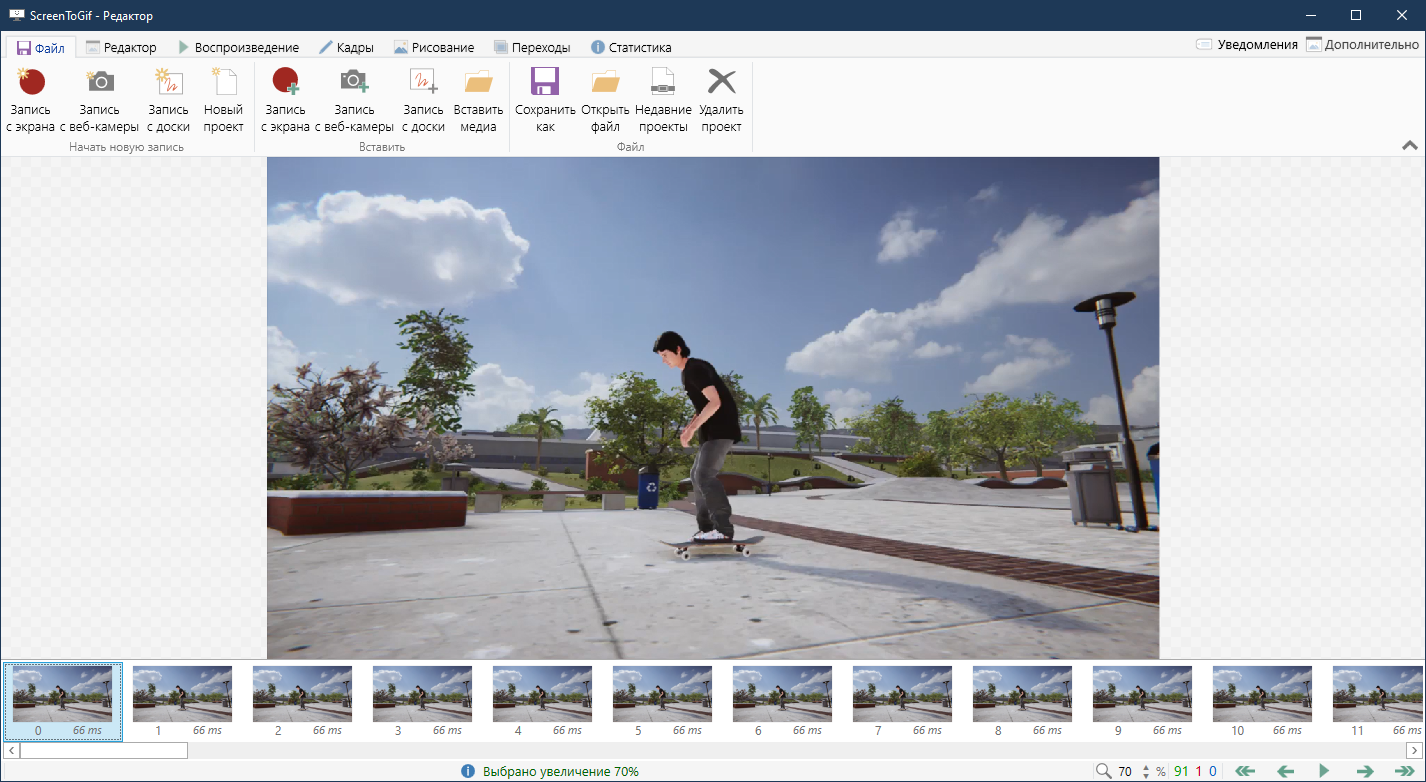Image resolution: width=1426 pixels, height=782 pixels.
Task: Go to the previous frame
Action: [x=1285, y=771]
